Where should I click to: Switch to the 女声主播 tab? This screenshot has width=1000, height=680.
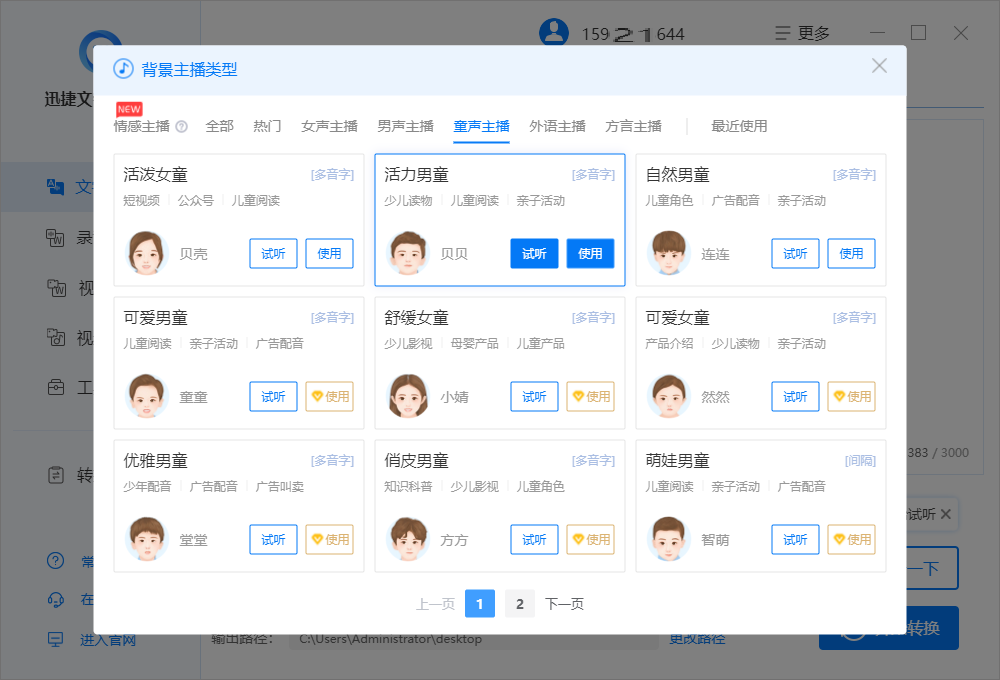click(329, 126)
